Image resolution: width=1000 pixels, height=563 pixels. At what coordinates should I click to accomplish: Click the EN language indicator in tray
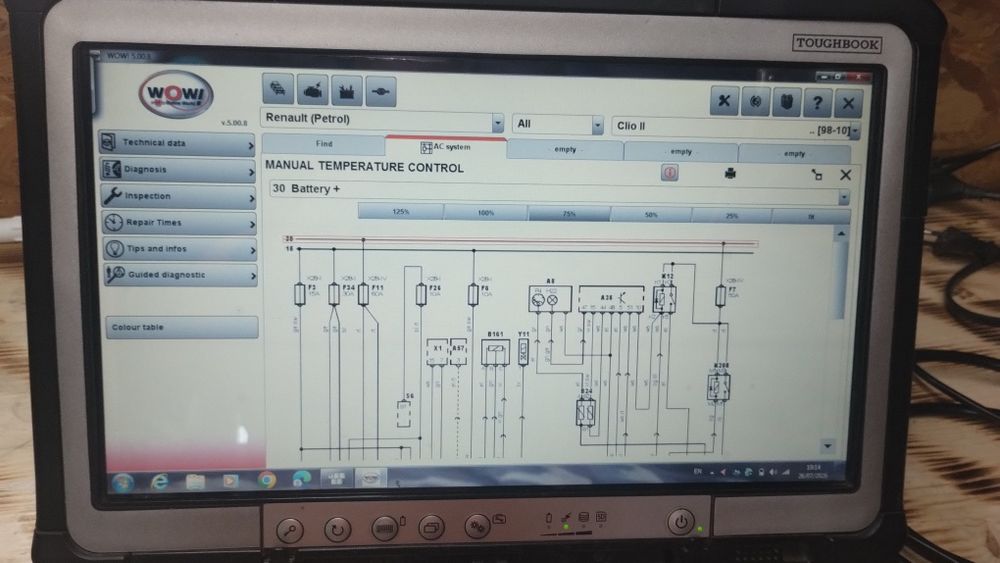click(697, 471)
